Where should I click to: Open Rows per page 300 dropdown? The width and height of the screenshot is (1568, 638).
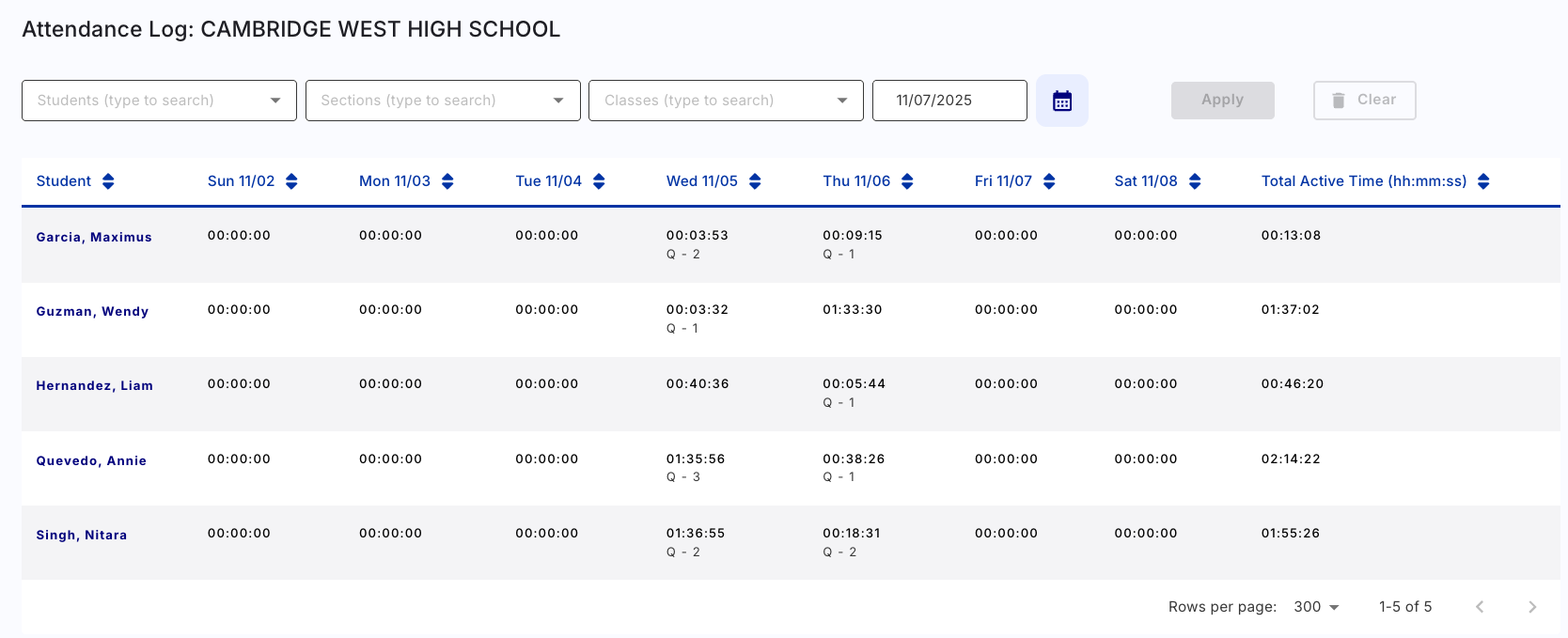1316,607
